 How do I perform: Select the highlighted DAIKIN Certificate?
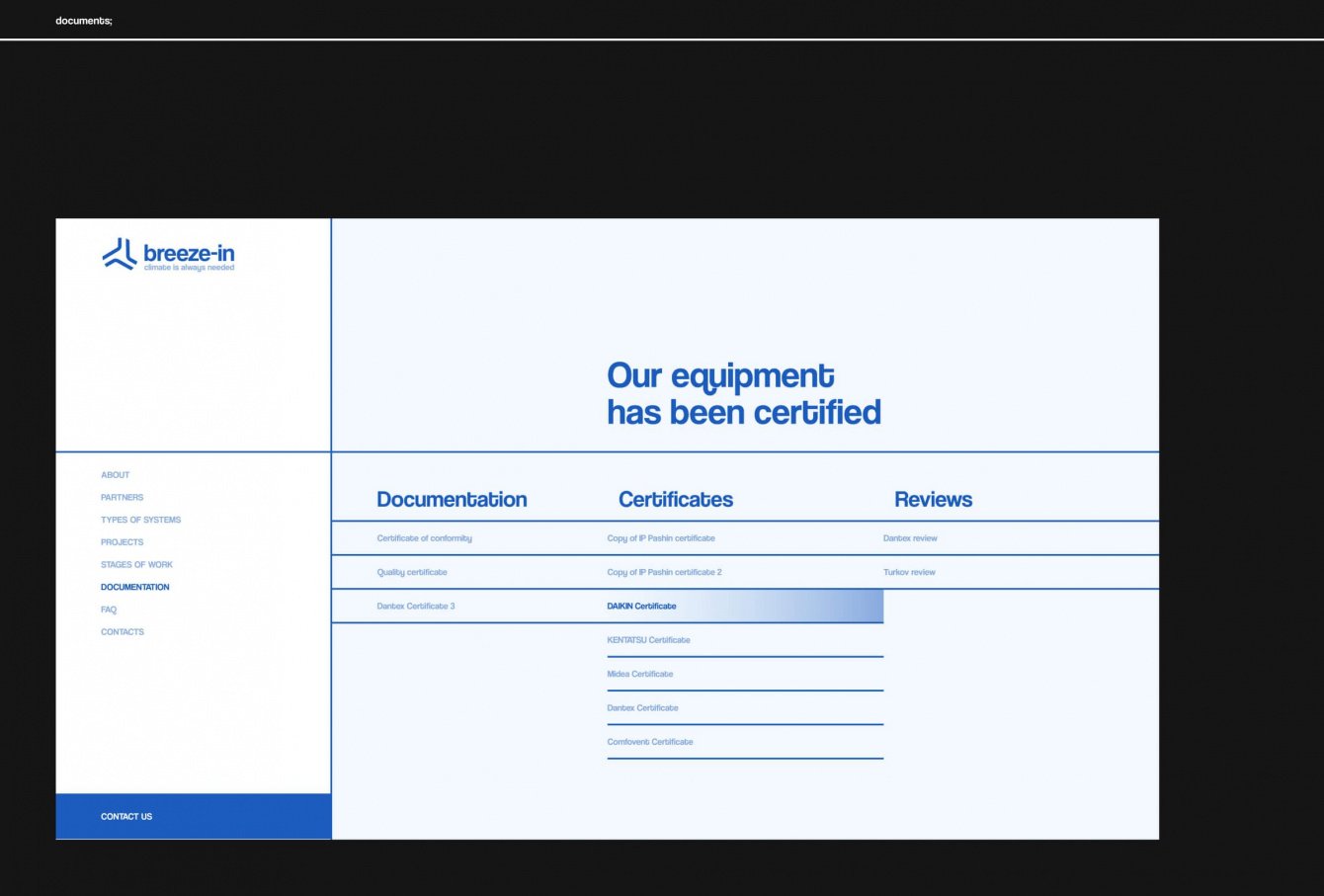point(745,606)
